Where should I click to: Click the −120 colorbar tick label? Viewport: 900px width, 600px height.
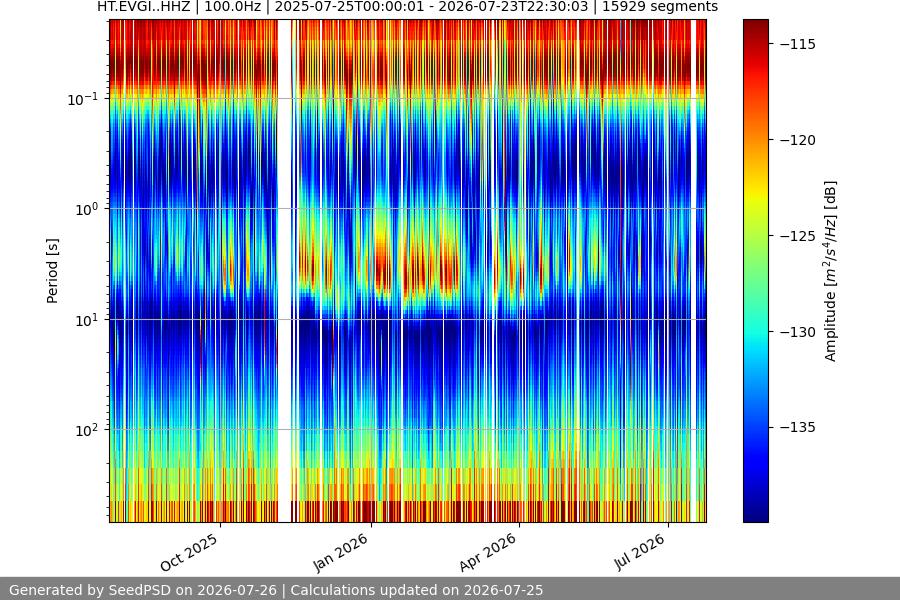(798, 140)
